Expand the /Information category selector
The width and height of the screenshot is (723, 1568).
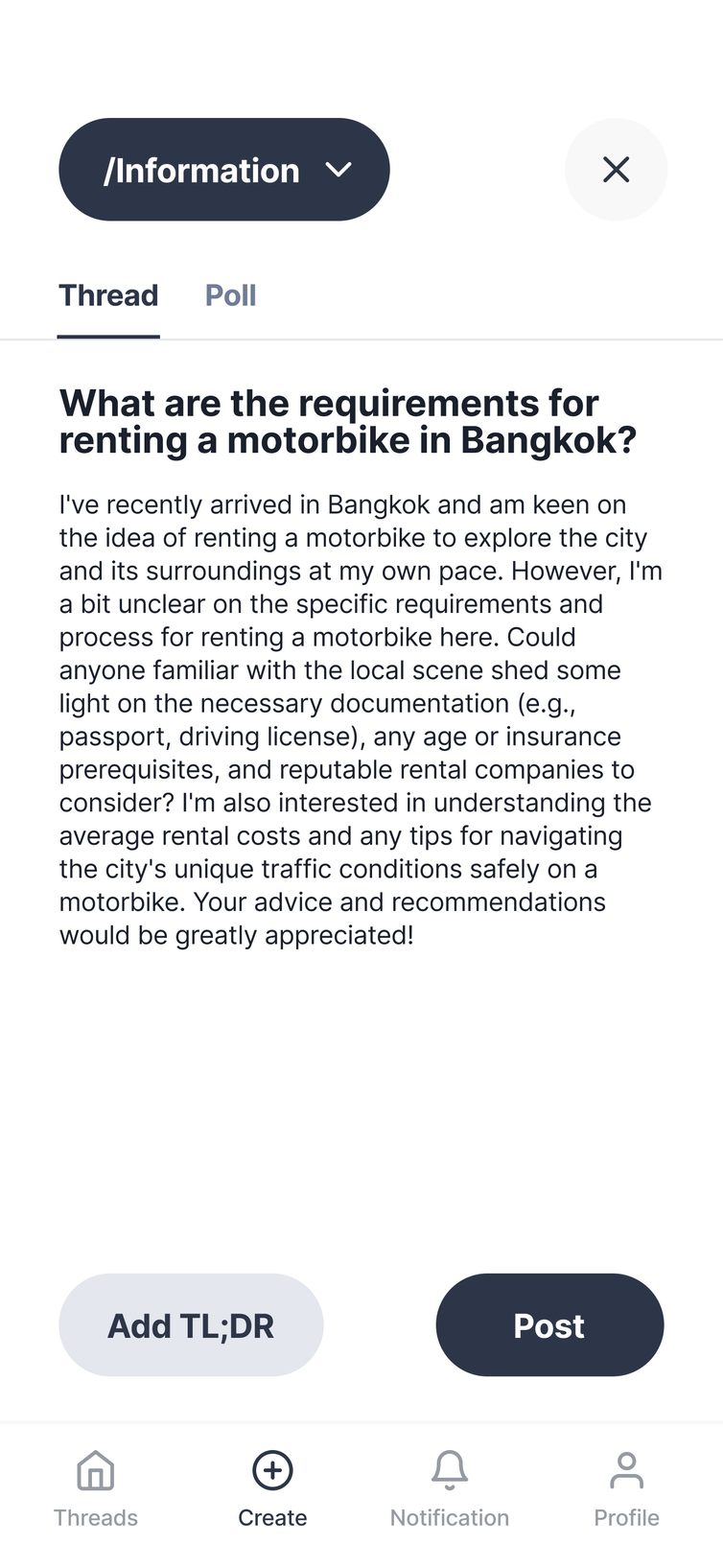[x=201, y=170]
